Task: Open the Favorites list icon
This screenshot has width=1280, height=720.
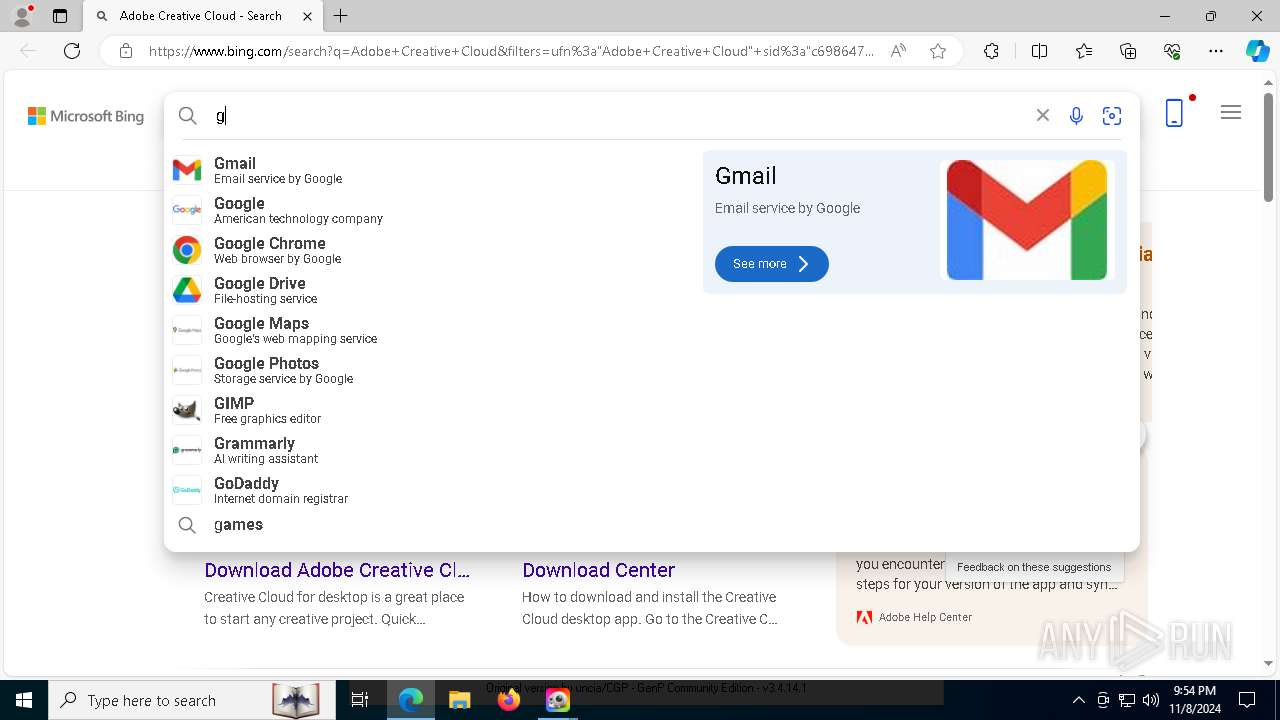Action: (x=1084, y=51)
